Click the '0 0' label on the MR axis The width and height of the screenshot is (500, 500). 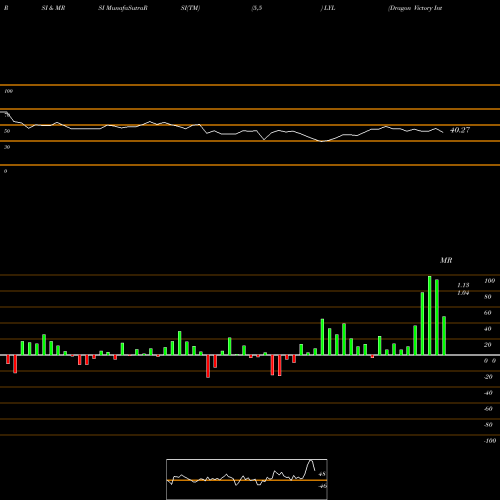pos(490,361)
